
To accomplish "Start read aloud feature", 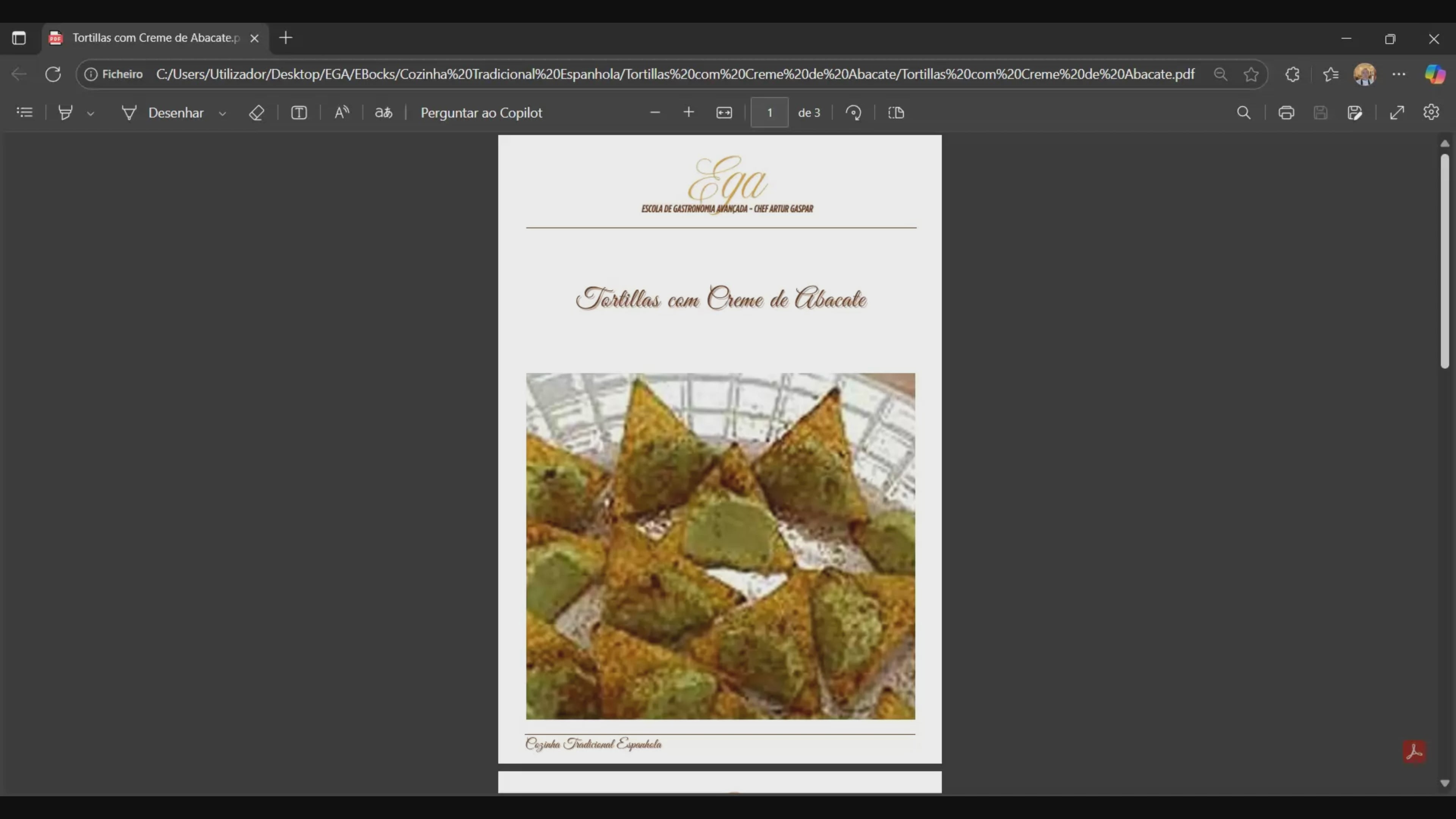I will (x=342, y=113).
